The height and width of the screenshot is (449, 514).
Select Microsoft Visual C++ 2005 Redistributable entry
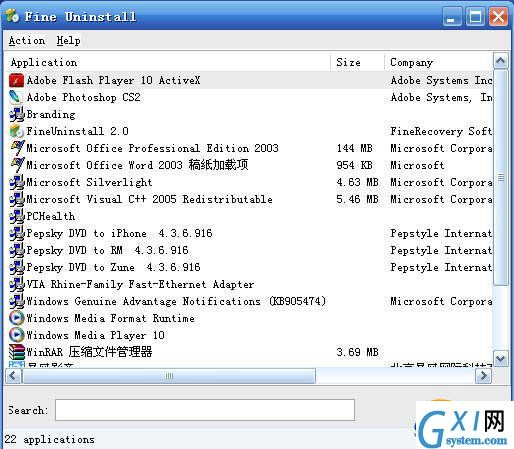coord(149,199)
